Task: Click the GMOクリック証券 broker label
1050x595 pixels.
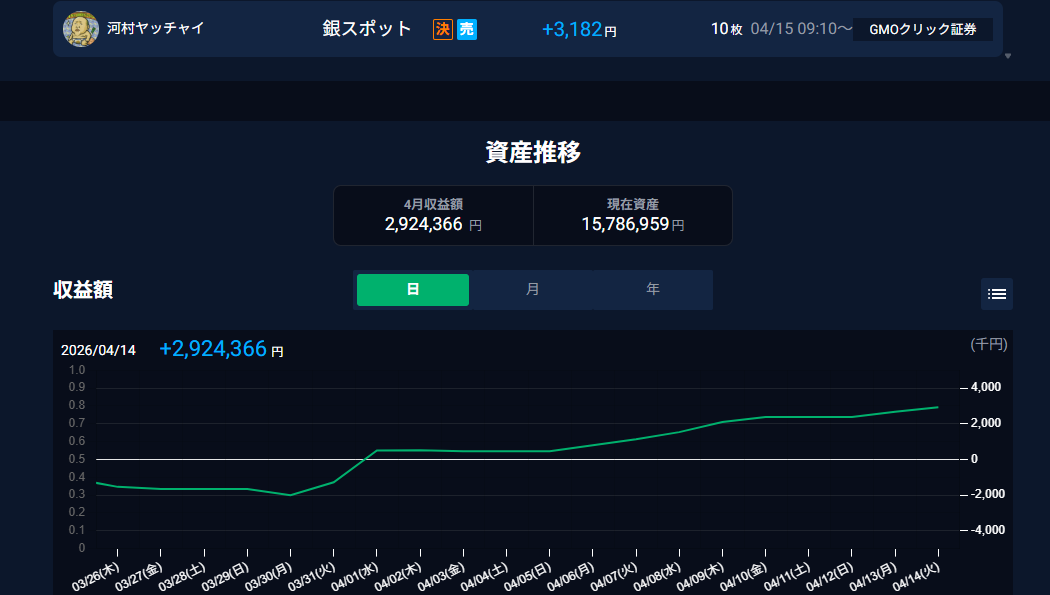Action: coord(922,30)
